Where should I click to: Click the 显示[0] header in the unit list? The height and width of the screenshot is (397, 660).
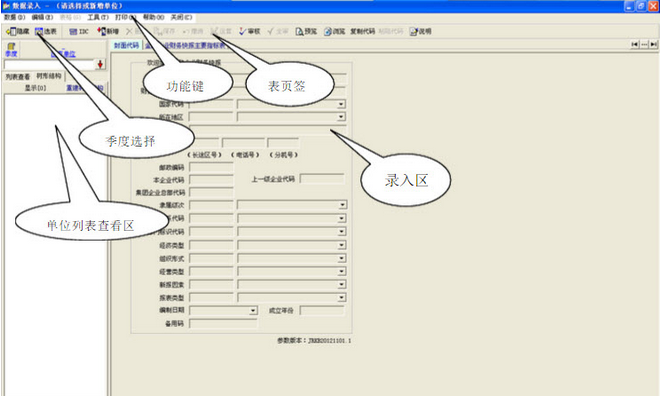[x=35, y=88]
